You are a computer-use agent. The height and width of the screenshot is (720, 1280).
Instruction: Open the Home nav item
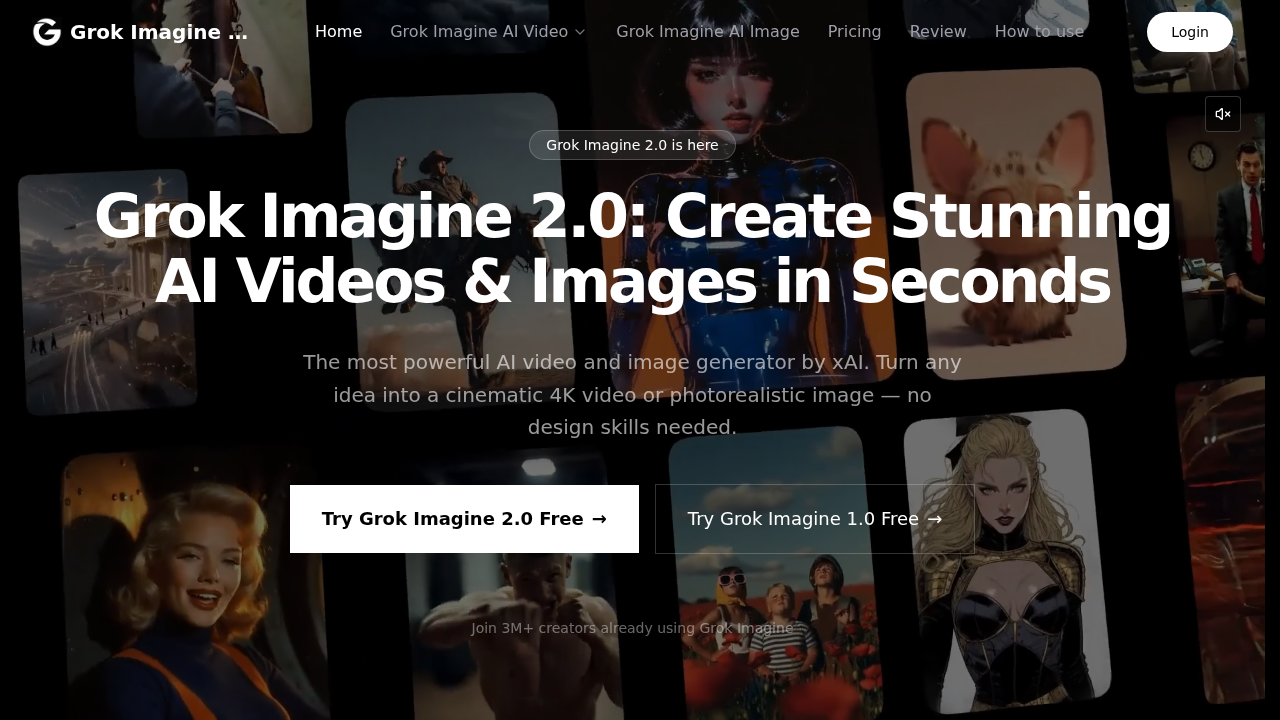[x=339, y=32]
